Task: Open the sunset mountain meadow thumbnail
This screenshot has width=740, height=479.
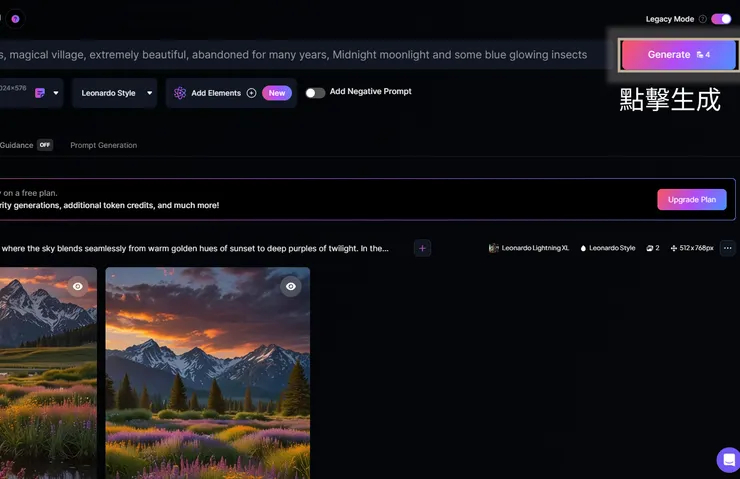Action: (x=208, y=373)
